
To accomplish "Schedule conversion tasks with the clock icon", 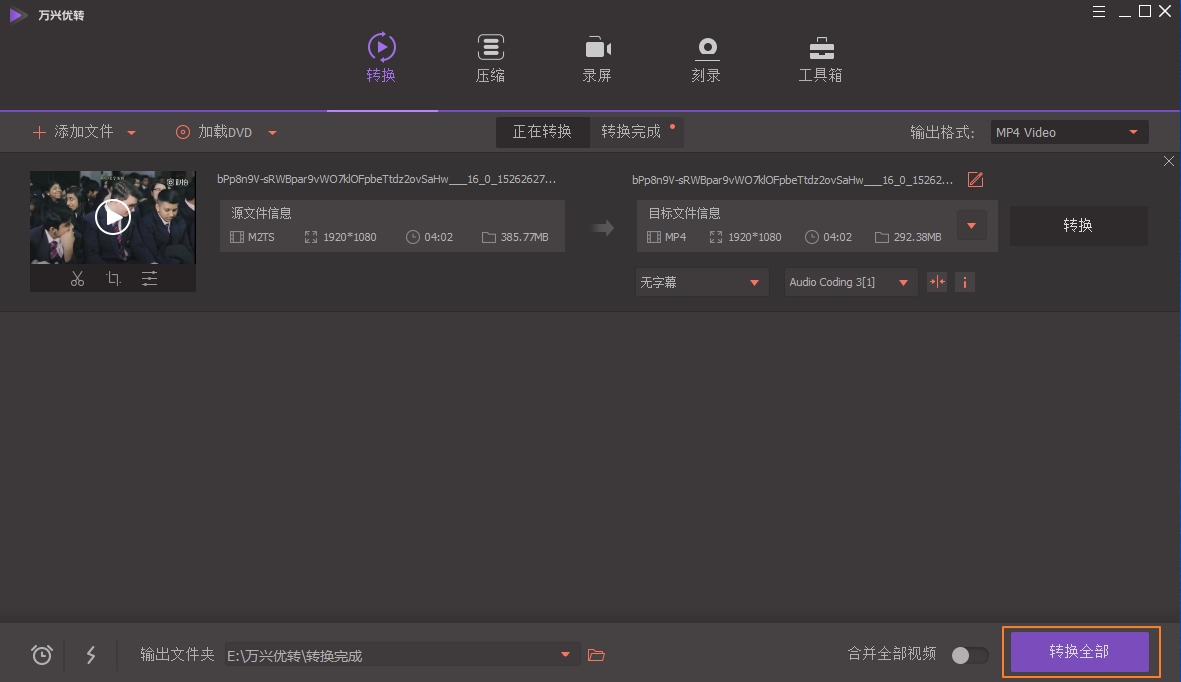I will pos(41,654).
